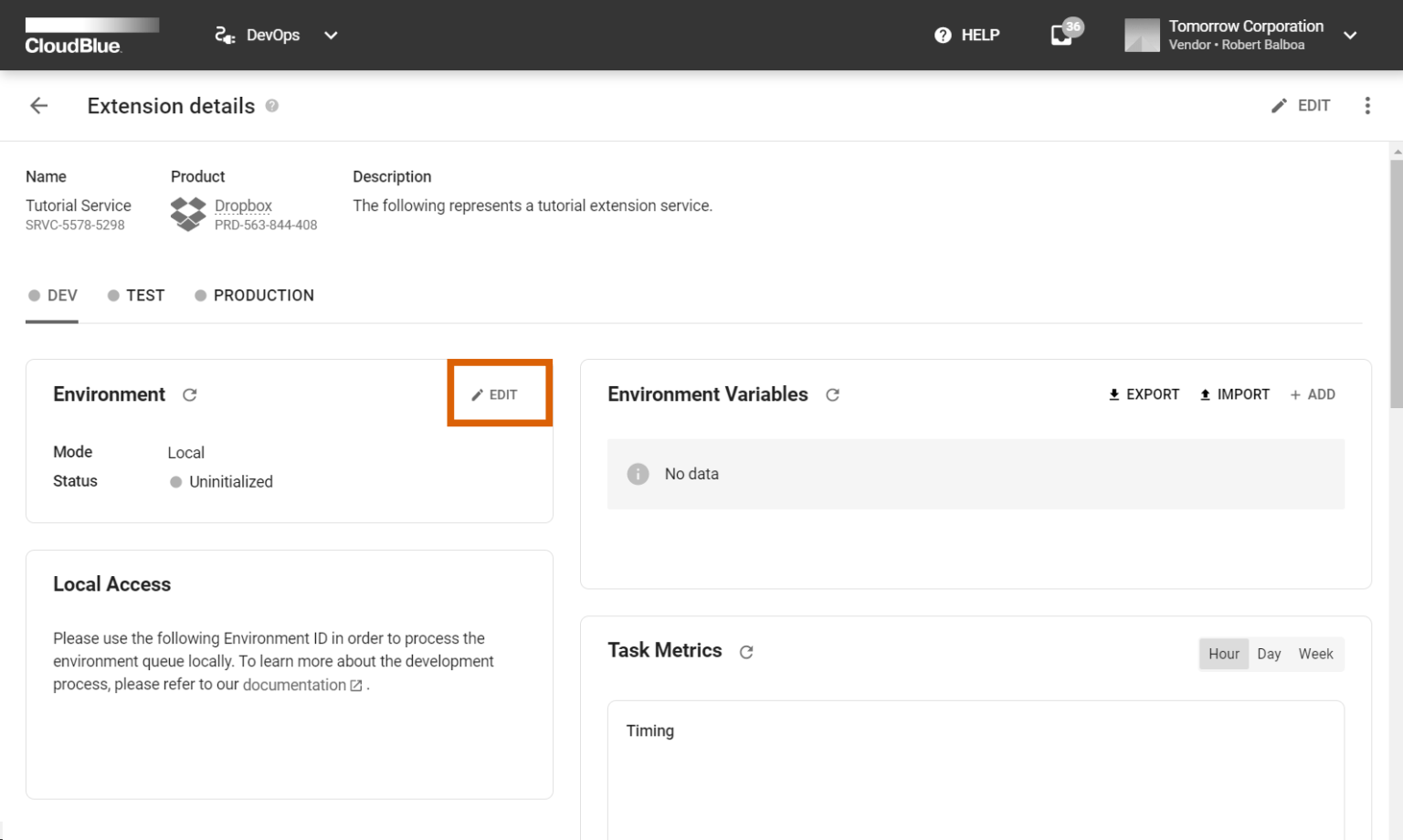
Task: Click ADD environment variable
Action: point(1313,394)
